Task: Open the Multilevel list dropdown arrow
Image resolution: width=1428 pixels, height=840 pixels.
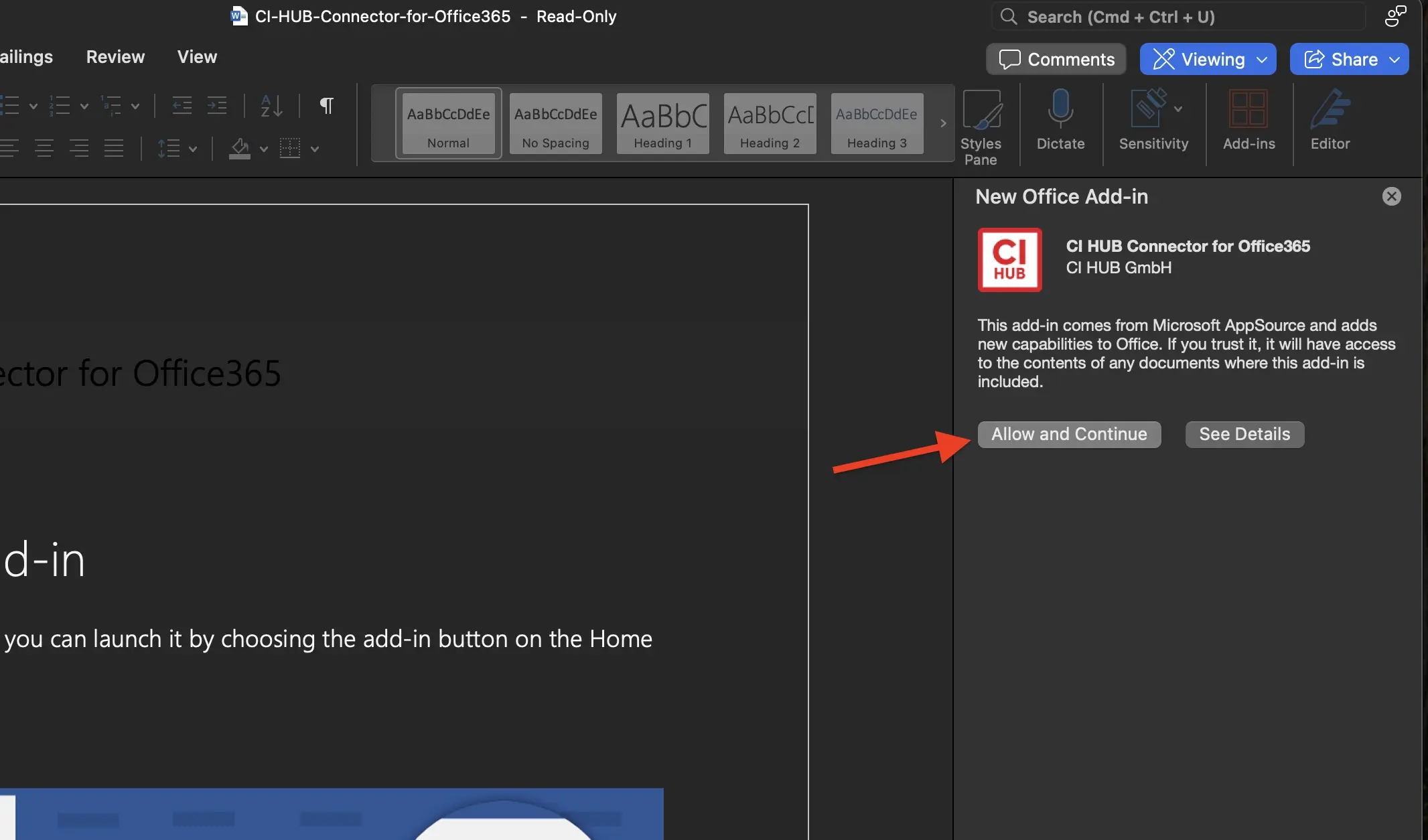Action: pyautogui.click(x=135, y=106)
